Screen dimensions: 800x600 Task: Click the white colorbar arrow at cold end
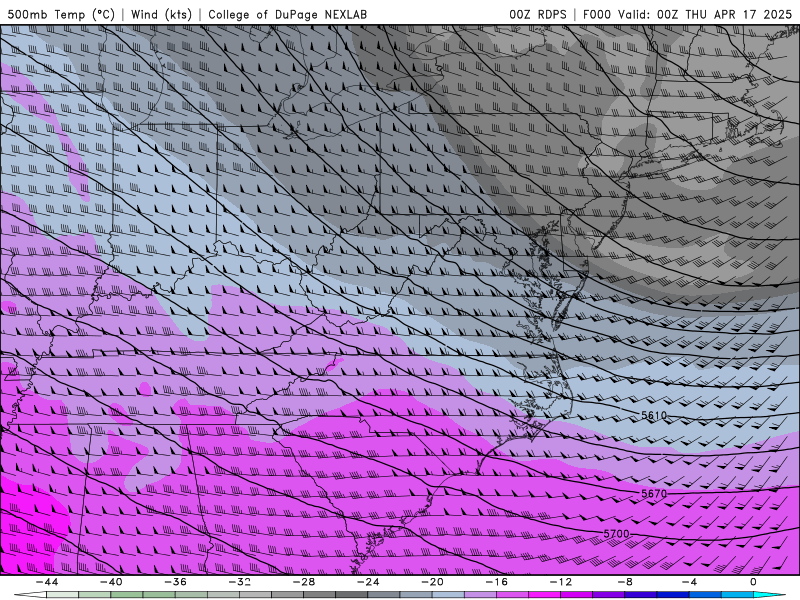tap(30, 595)
